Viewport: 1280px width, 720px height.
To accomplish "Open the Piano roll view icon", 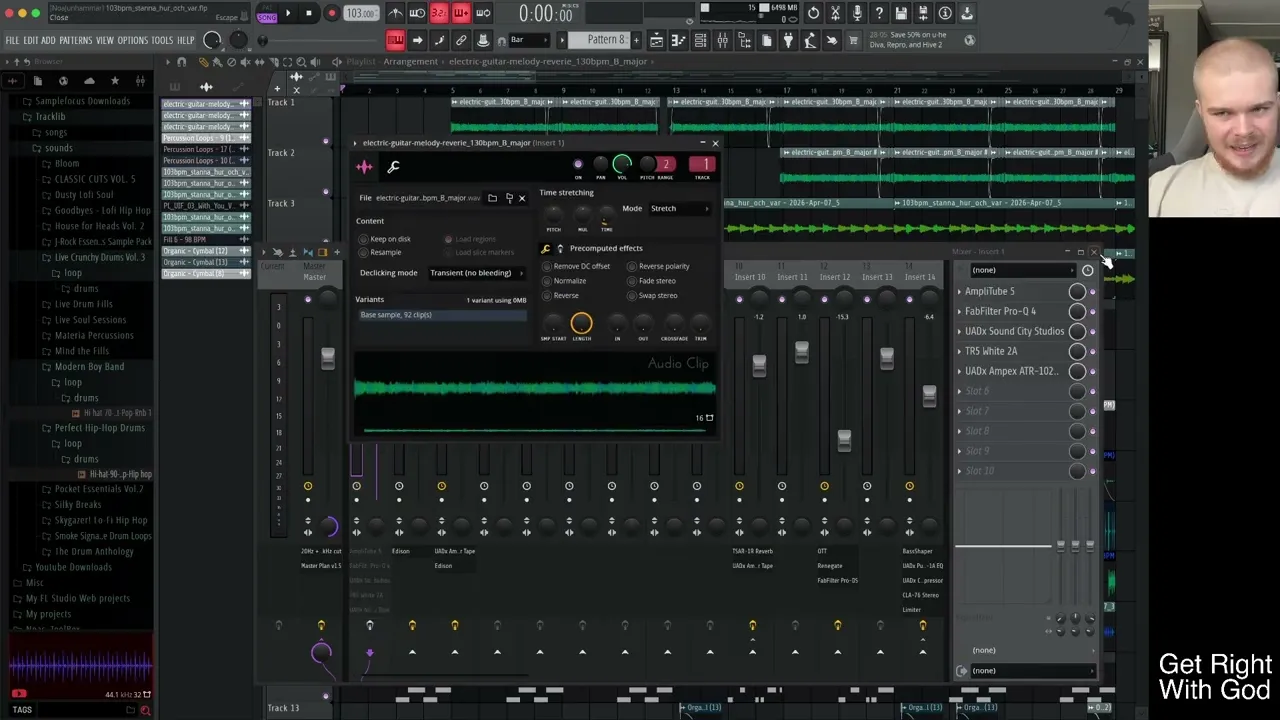I will (678, 40).
